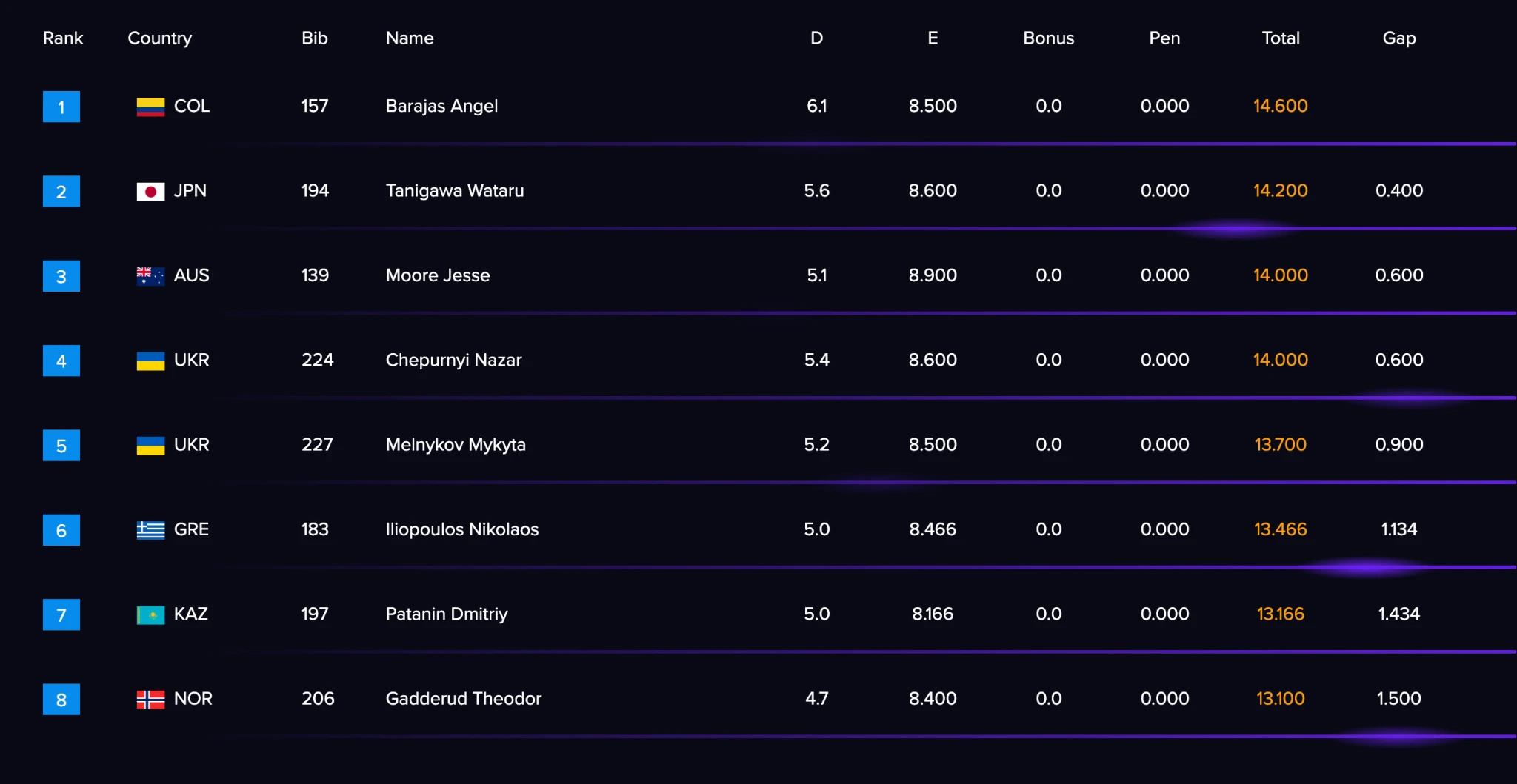Image resolution: width=1517 pixels, height=784 pixels.
Task: Click the Gap column header
Action: click(x=1398, y=38)
